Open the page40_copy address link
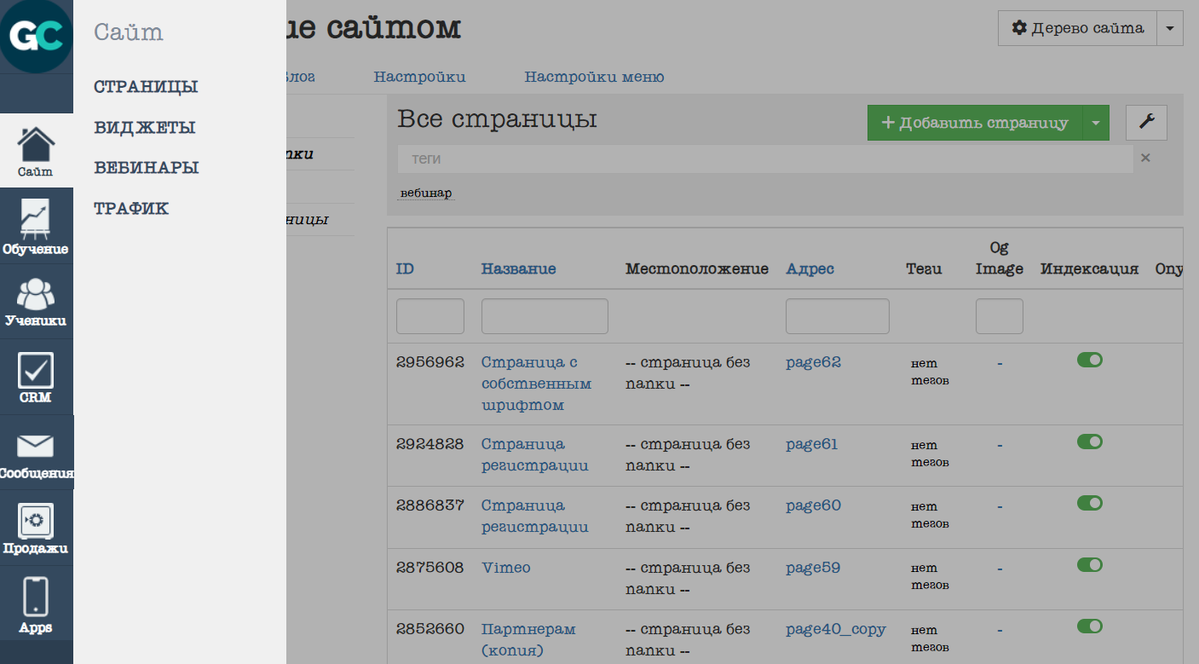The image size is (1199, 664). (836, 629)
